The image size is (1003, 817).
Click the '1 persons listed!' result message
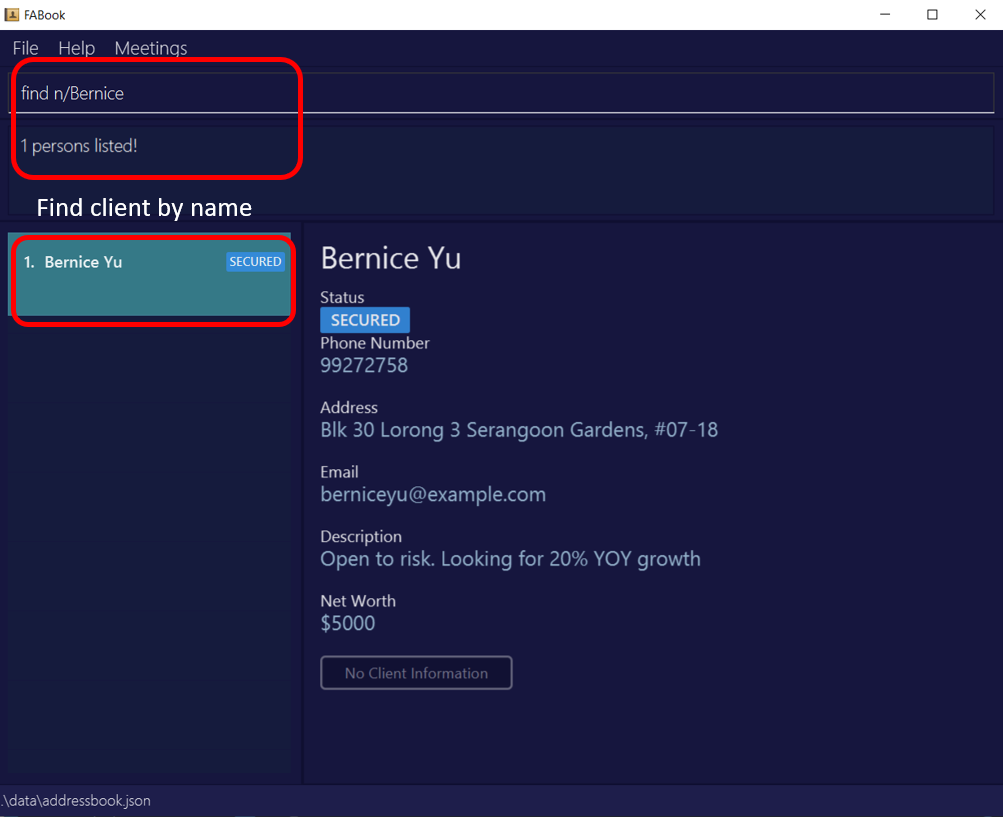tap(79, 146)
